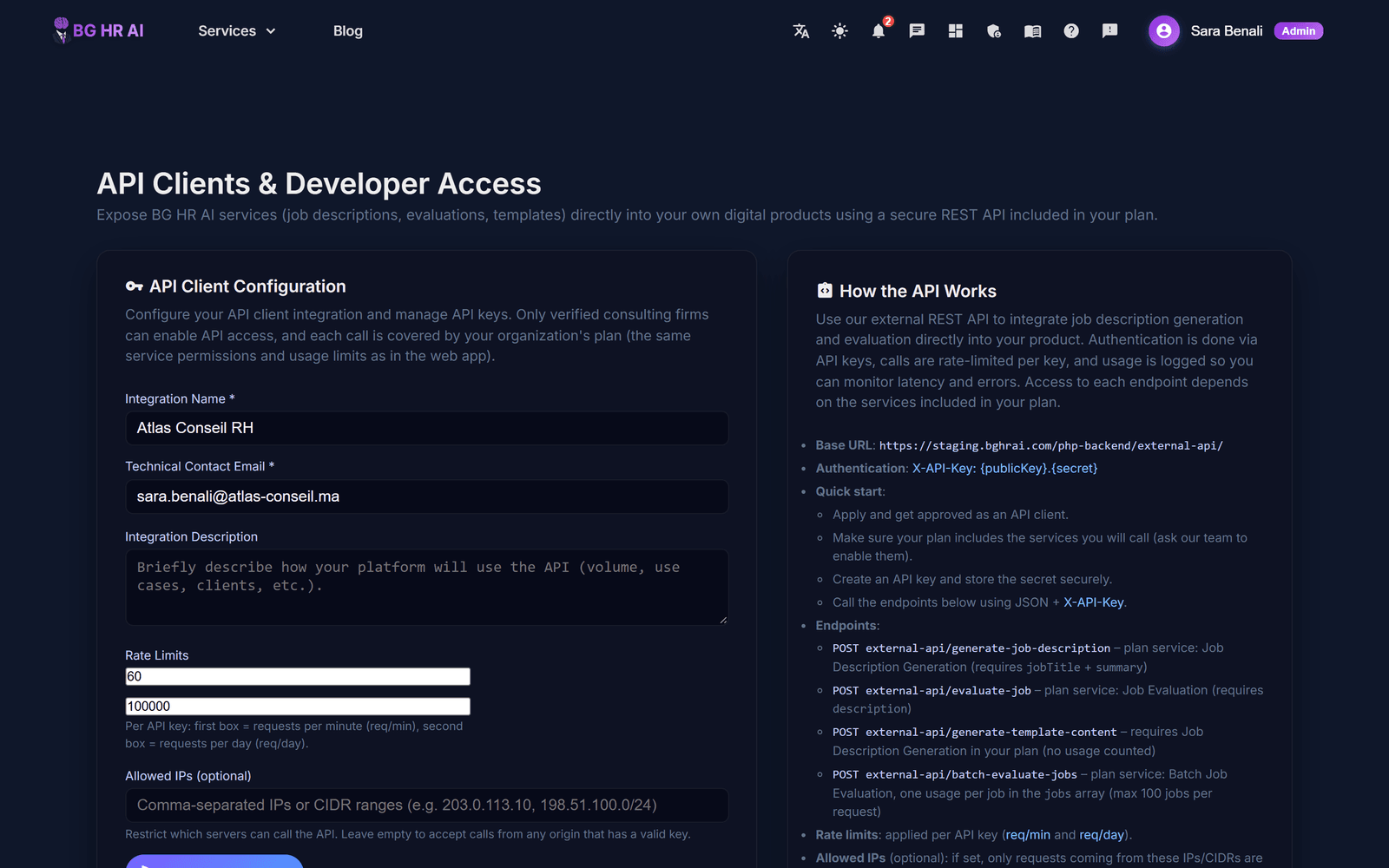Open the dashboard grid icon
Viewport: 1389px width, 868px height.
[x=956, y=31]
